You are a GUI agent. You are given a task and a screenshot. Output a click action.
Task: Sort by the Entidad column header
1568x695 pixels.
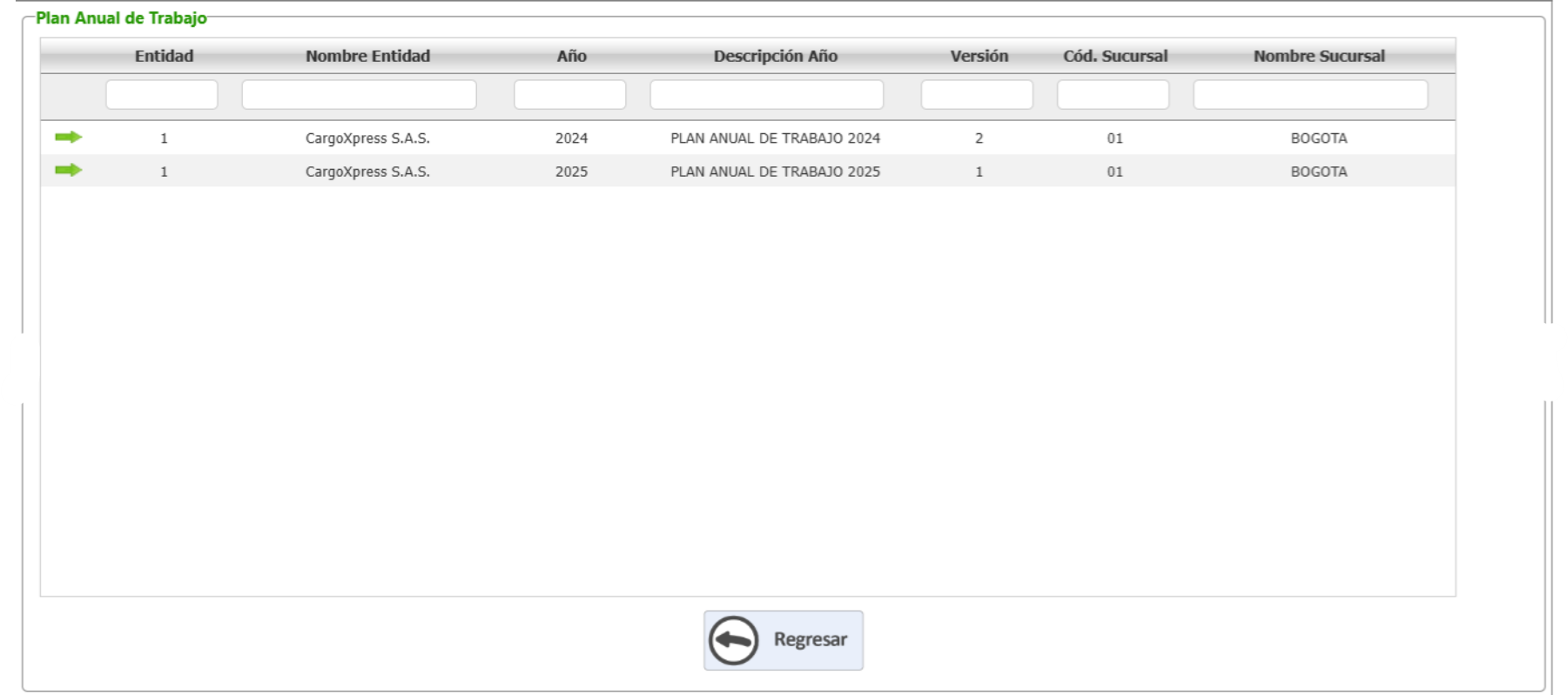pyautogui.click(x=164, y=56)
